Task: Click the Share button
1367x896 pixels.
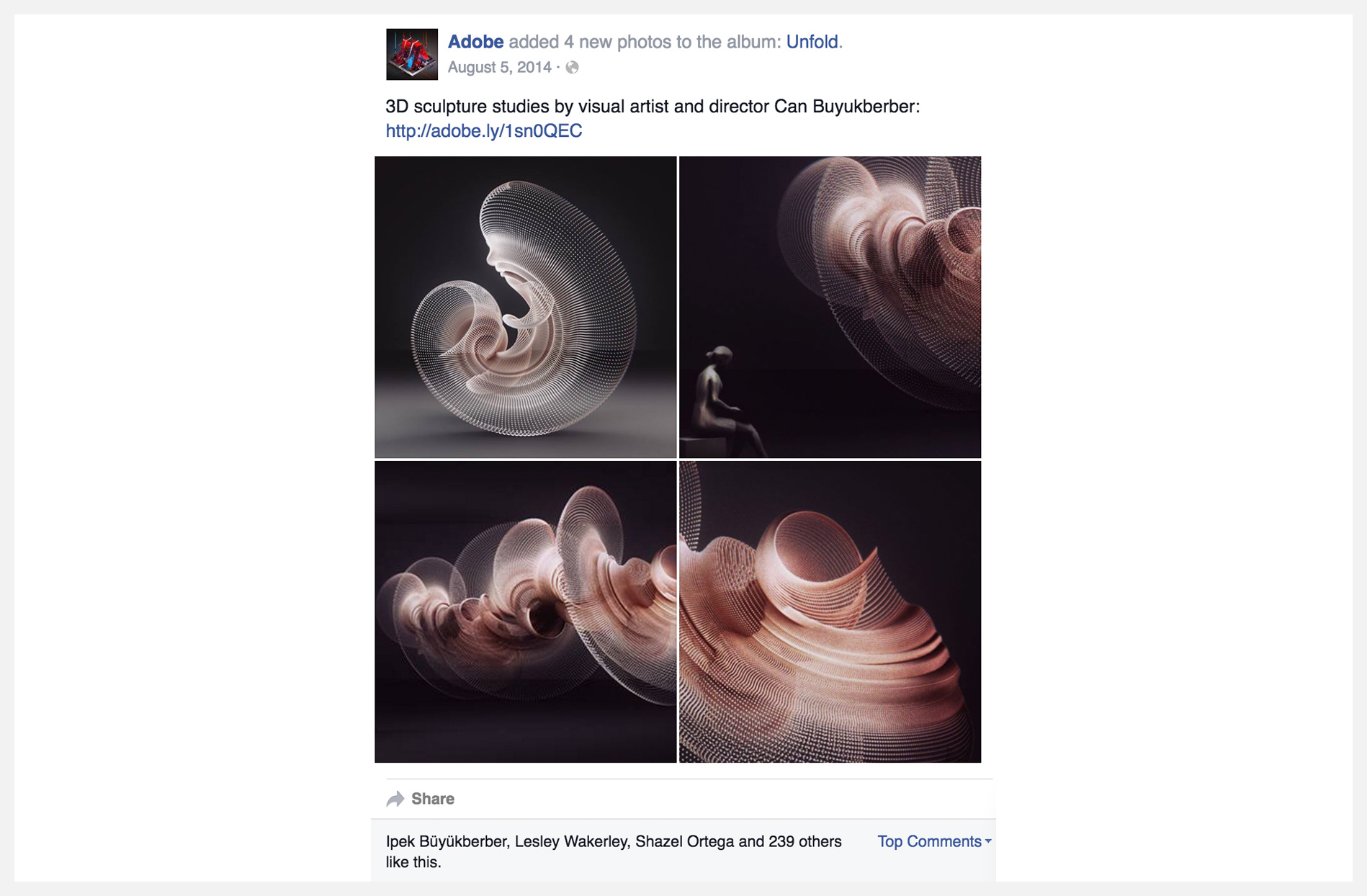Action: point(421,798)
